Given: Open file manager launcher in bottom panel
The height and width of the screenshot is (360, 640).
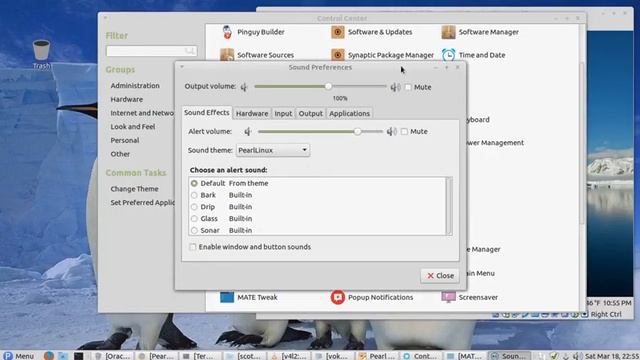Looking at the screenshot, I should 63,356.
